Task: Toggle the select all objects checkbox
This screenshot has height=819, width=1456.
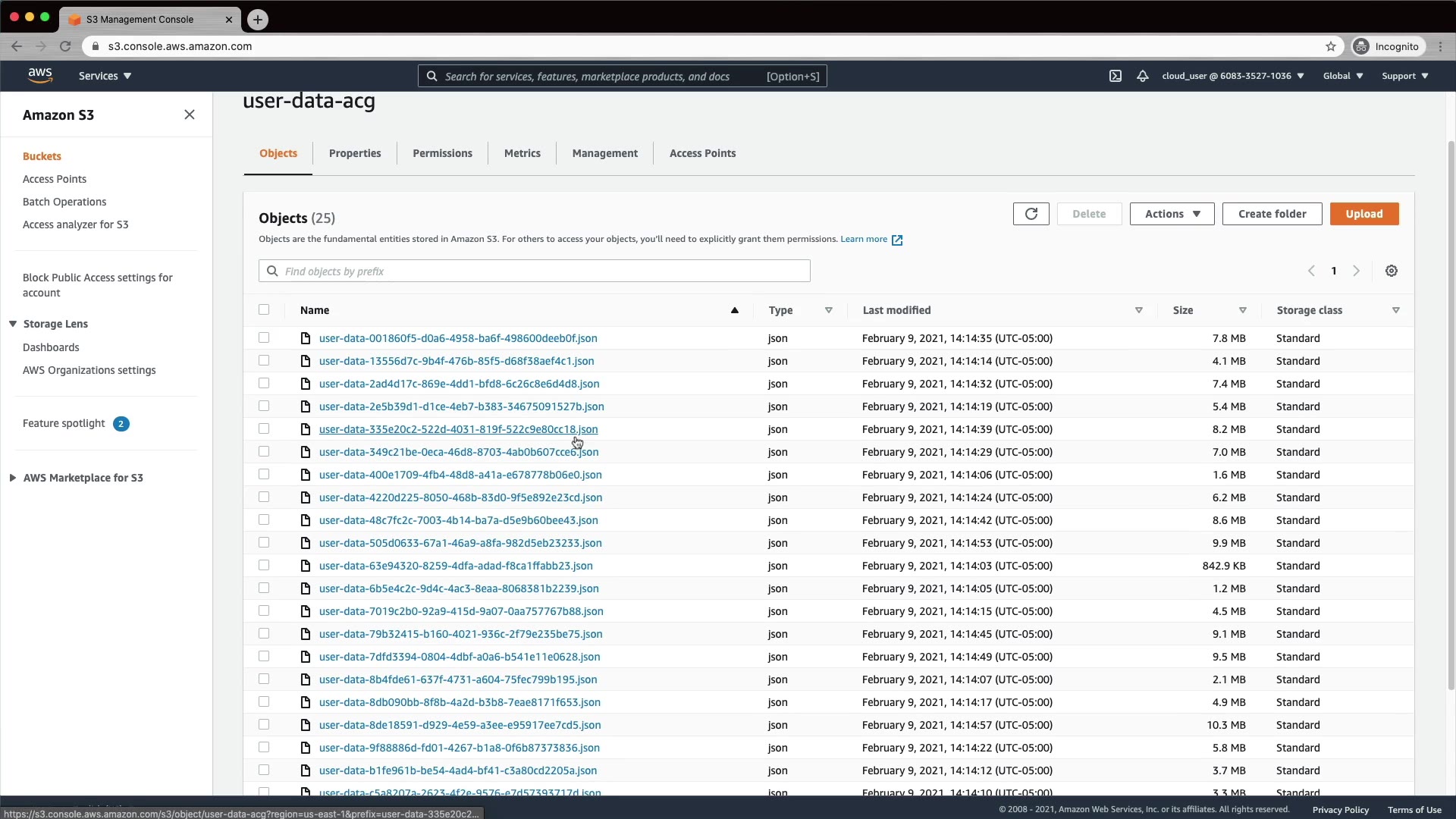Action: pyautogui.click(x=264, y=309)
